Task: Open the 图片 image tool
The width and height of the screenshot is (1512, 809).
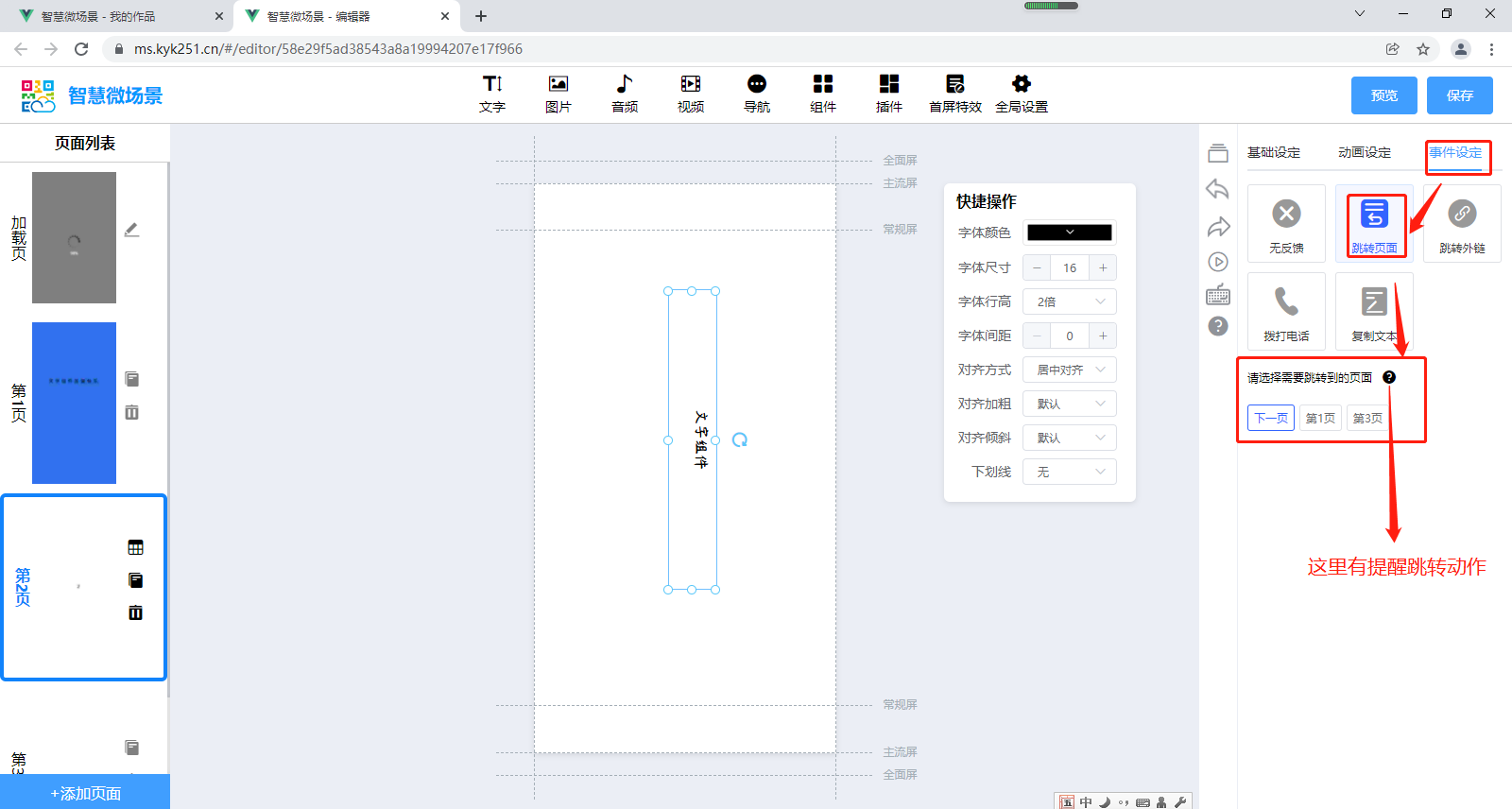Action: (558, 94)
